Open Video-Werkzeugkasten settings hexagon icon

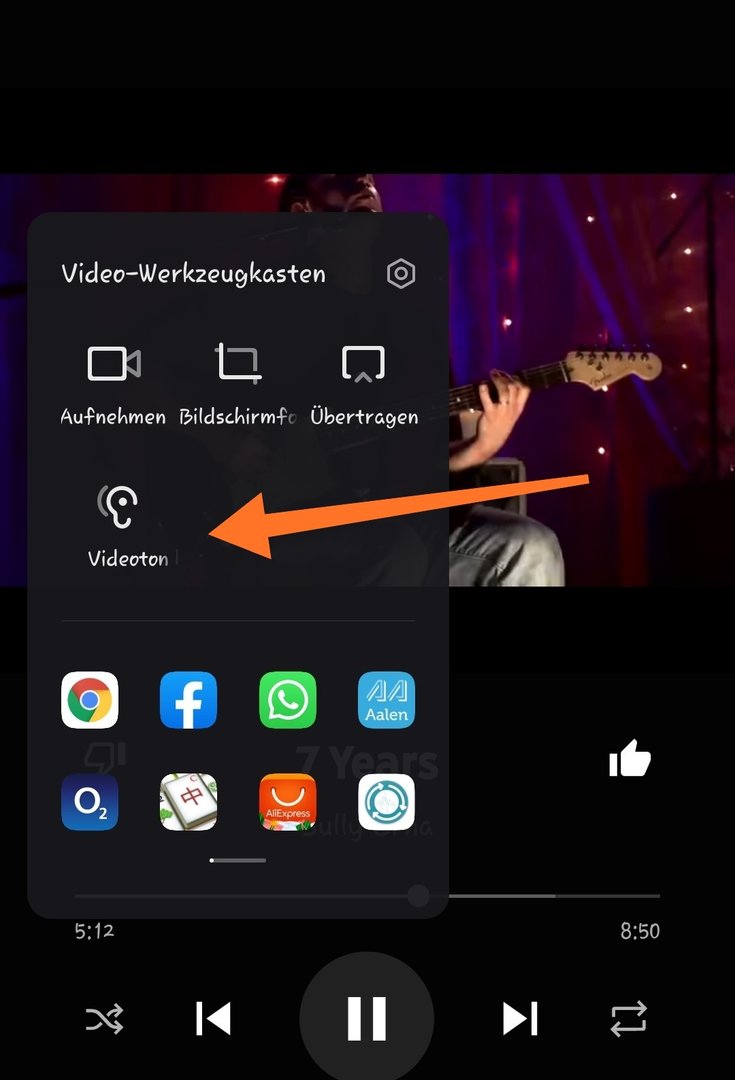pos(401,273)
